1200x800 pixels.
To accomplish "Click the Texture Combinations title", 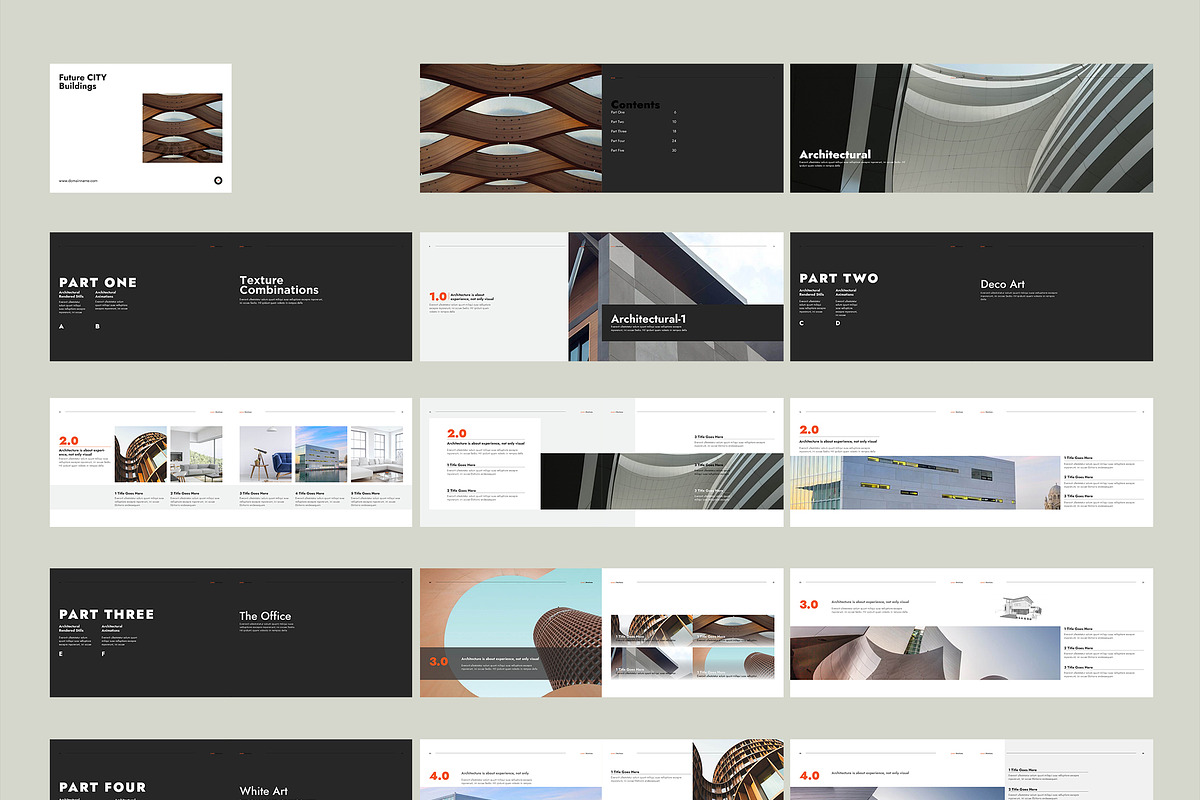I will pyautogui.click(x=279, y=285).
